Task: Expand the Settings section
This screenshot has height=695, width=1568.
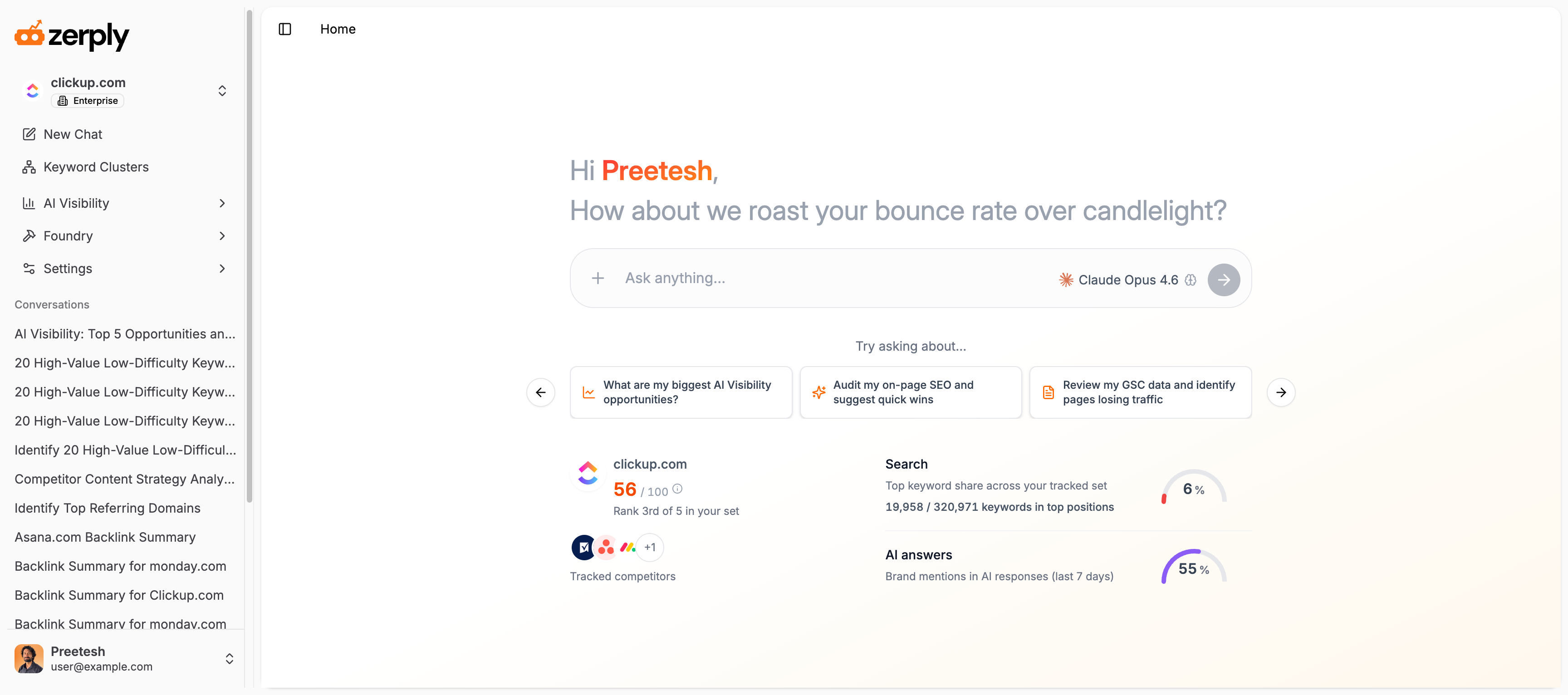Action: point(124,269)
